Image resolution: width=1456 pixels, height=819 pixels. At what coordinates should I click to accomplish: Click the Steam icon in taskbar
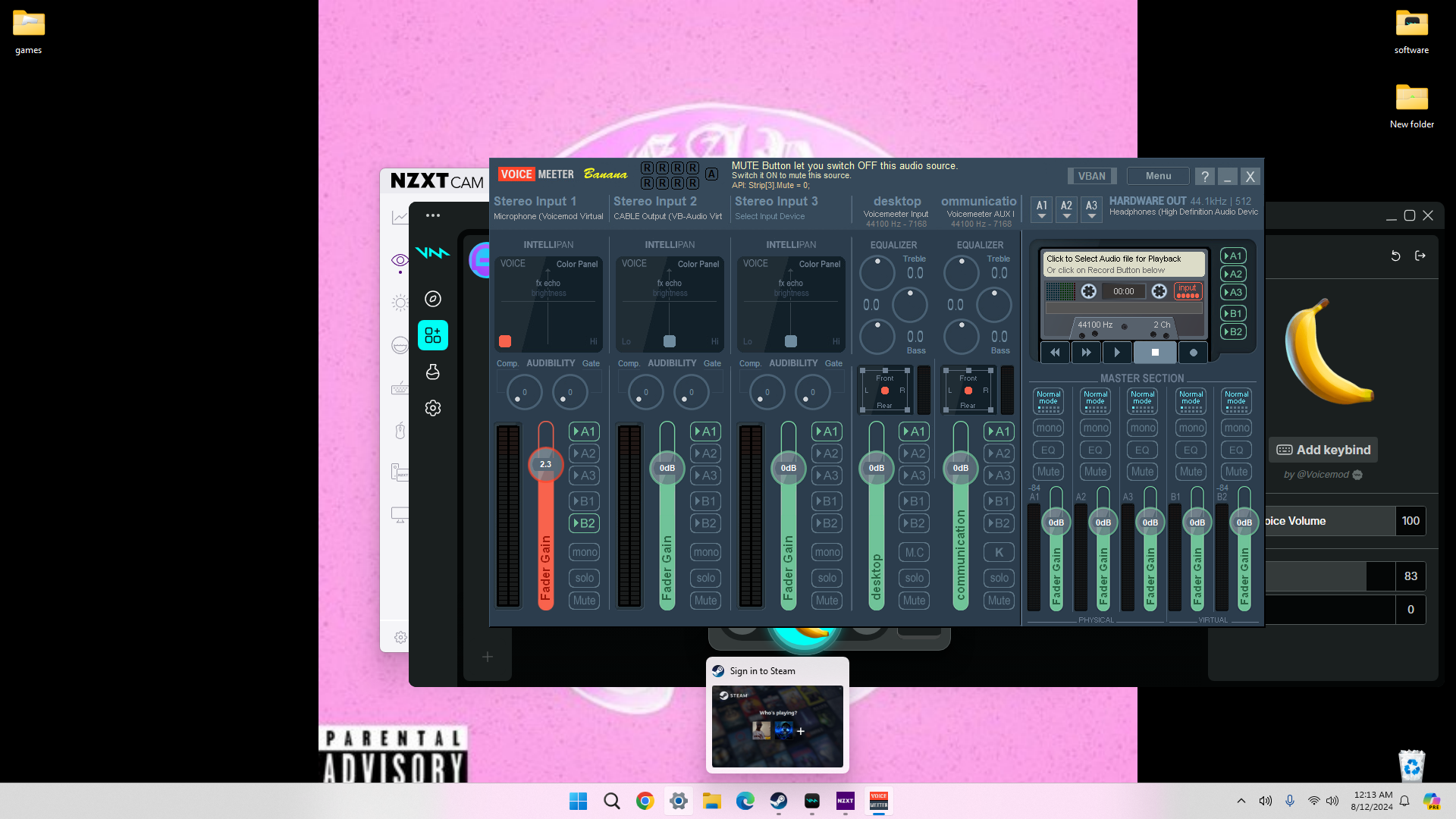point(779,801)
